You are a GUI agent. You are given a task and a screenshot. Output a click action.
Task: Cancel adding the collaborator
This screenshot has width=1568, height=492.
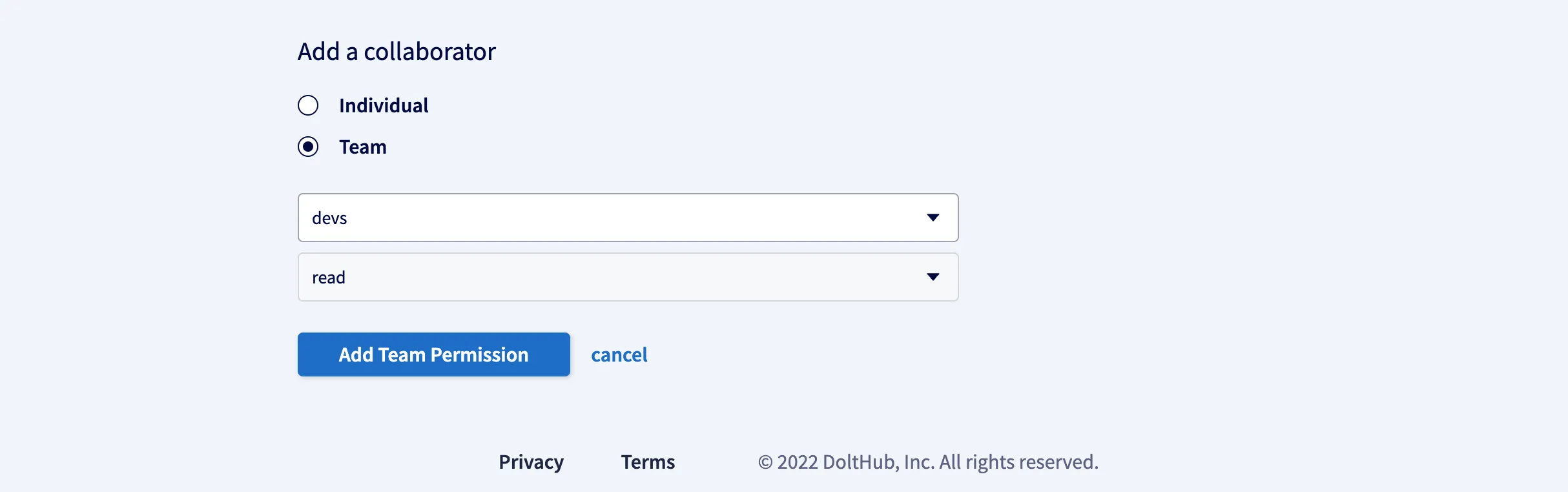(619, 354)
